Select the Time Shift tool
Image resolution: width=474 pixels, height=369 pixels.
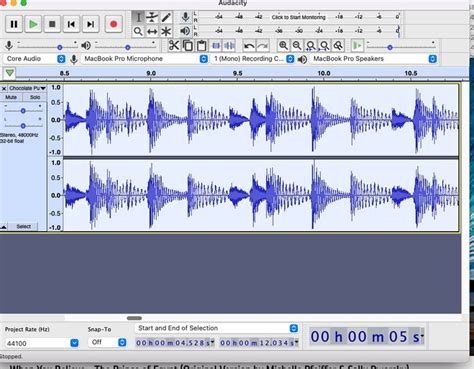coord(152,32)
